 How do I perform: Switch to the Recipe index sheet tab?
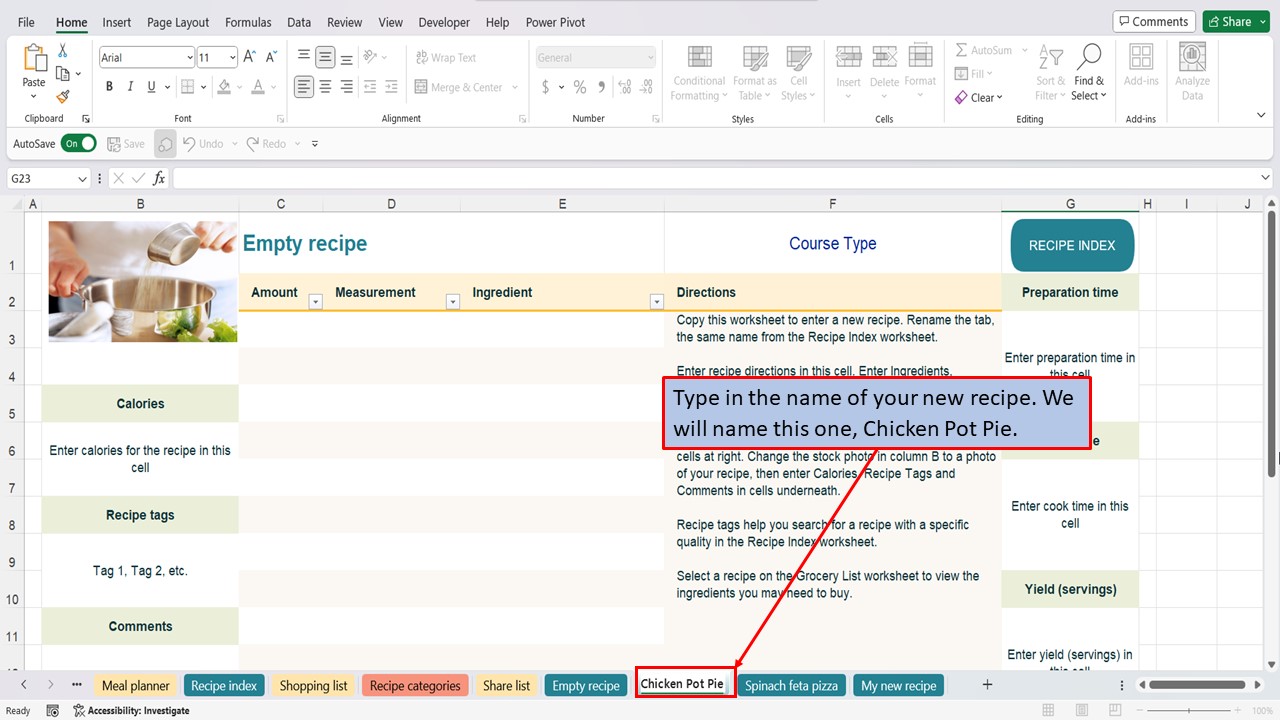pyautogui.click(x=224, y=685)
